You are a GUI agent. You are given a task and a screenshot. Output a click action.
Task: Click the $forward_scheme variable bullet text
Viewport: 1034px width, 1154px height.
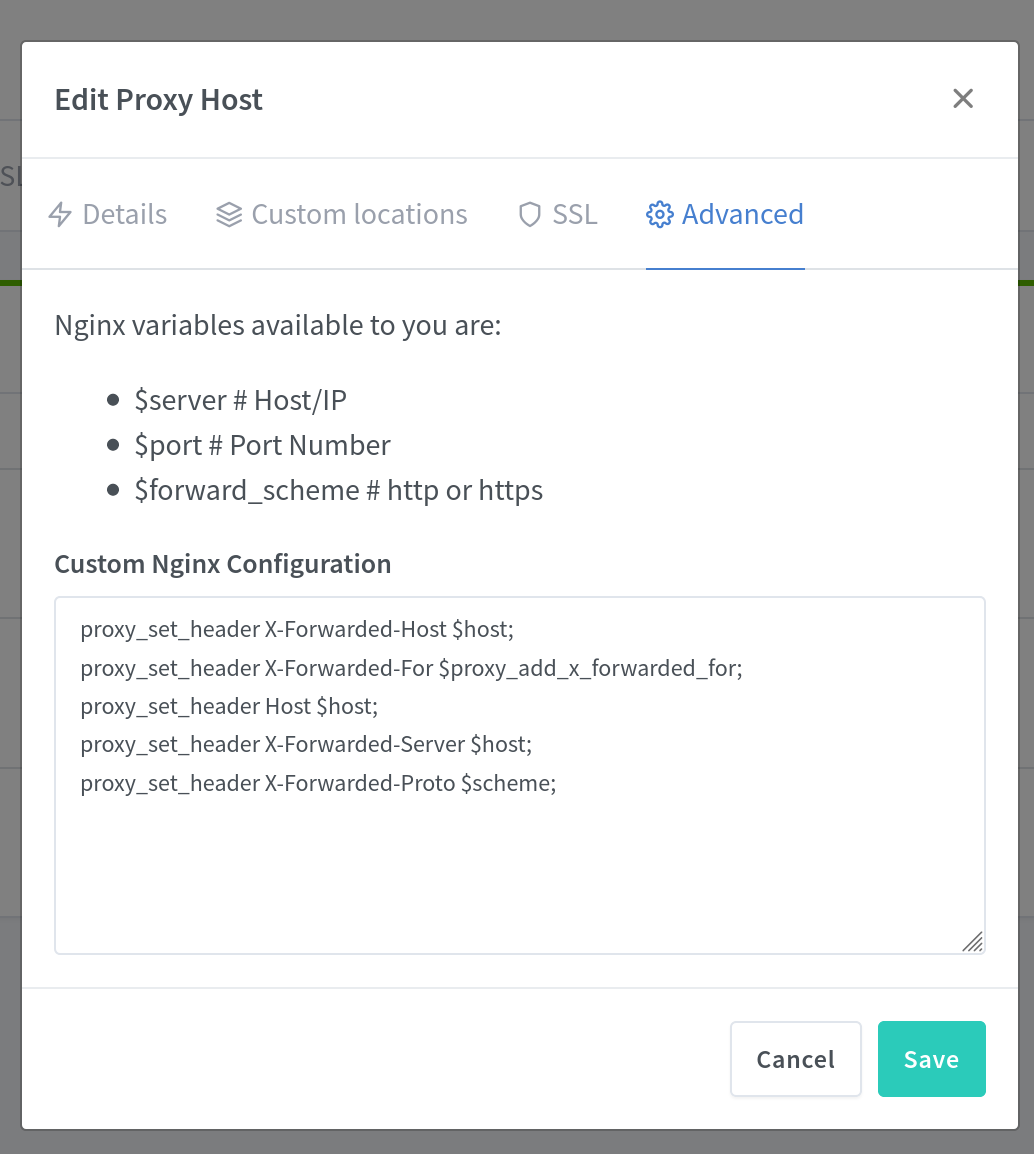(338, 491)
